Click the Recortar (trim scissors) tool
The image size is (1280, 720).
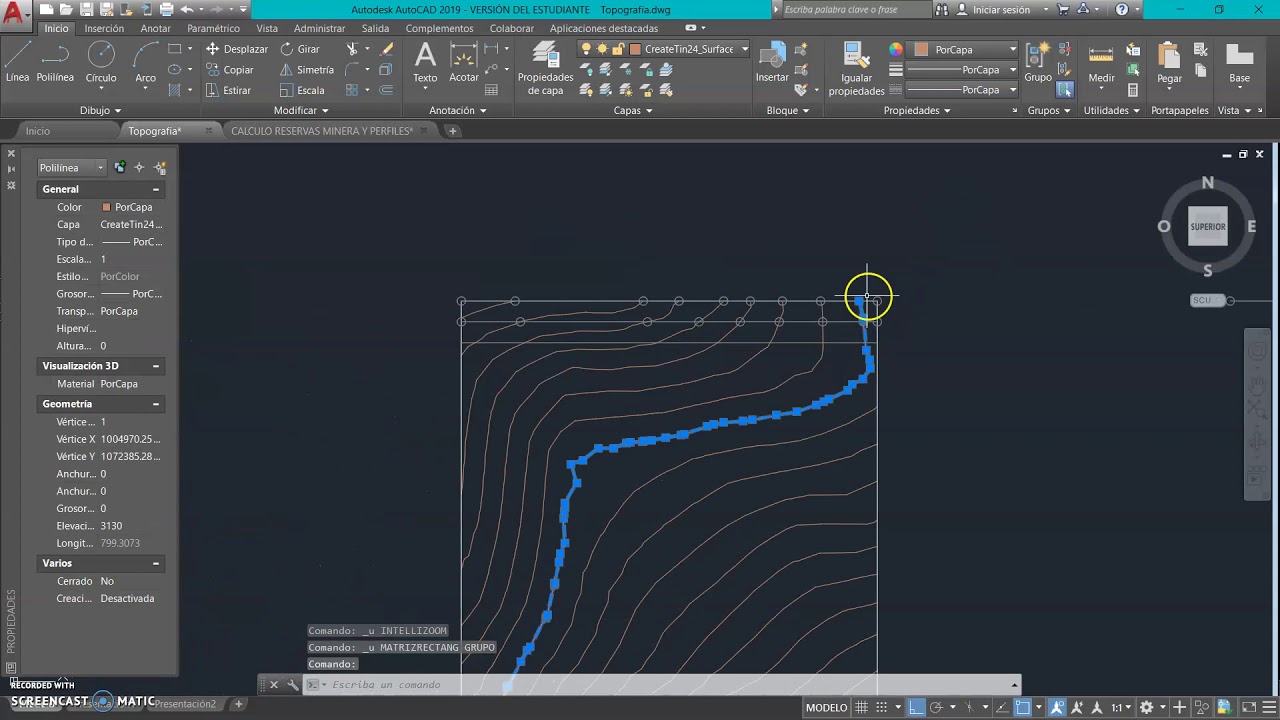coord(352,49)
